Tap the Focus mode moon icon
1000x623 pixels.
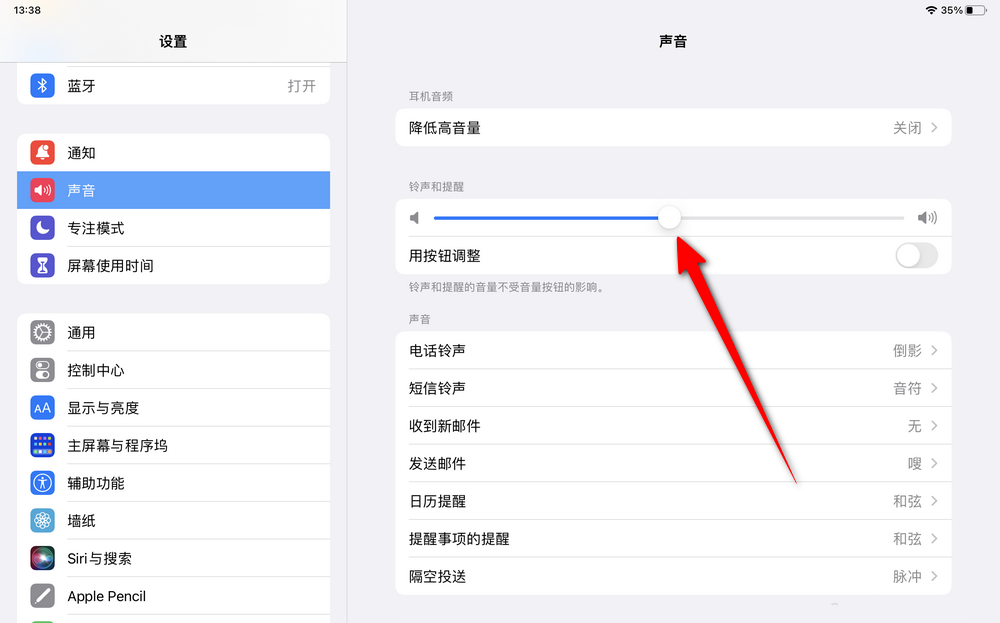[42, 228]
